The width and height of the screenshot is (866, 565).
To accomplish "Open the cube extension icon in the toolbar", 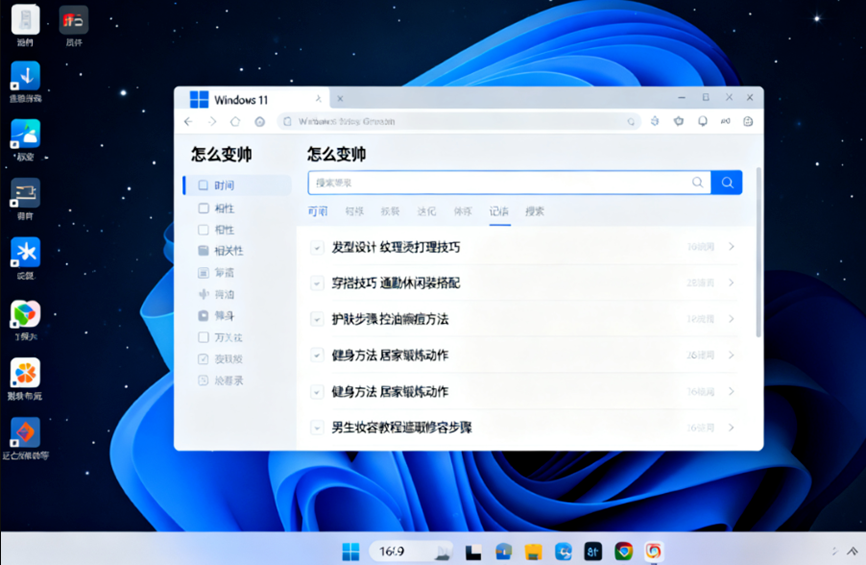I will [654, 121].
